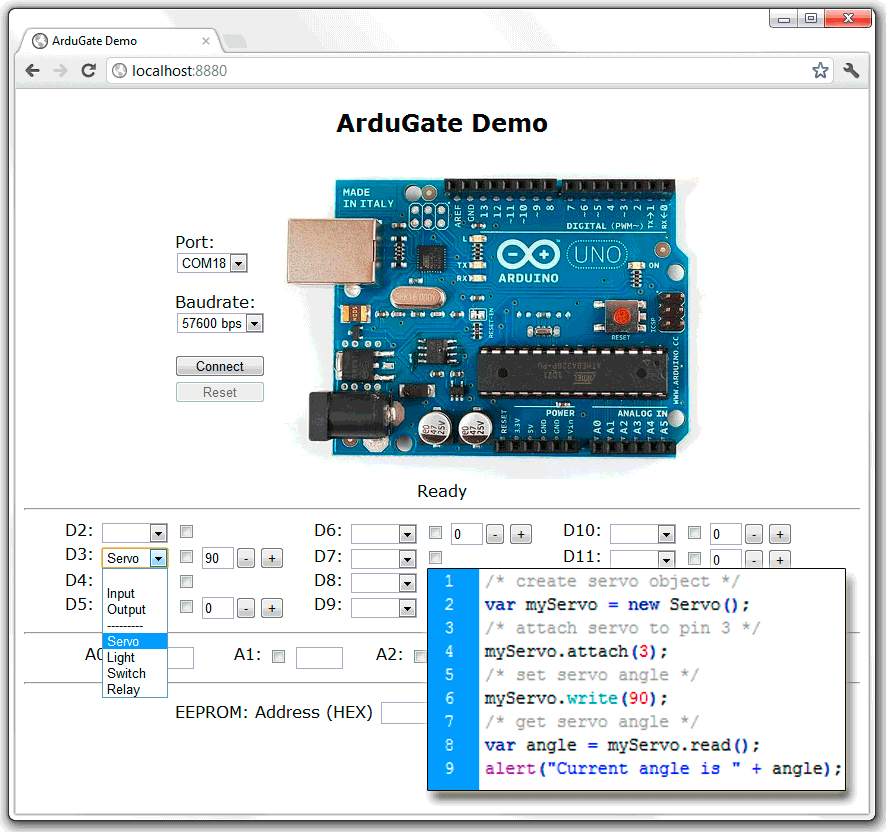
Task: Toggle the D10 checkbox
Action: coord(694,532)
